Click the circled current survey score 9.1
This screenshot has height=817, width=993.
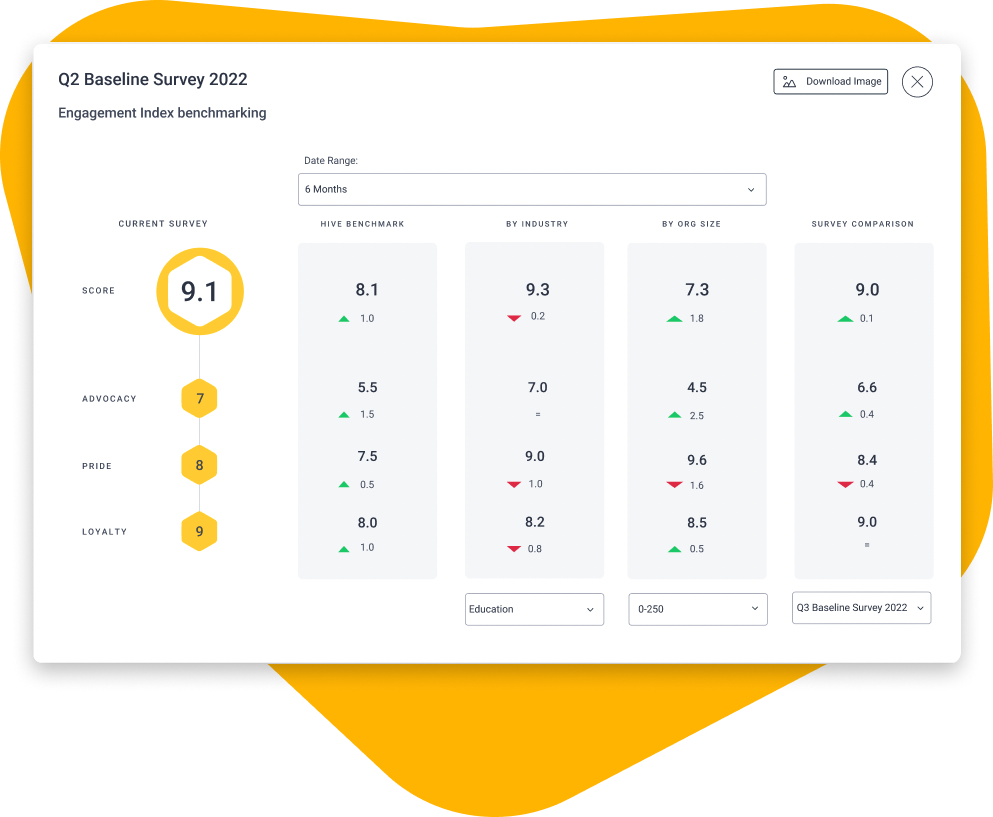click(x=199, y=291)
